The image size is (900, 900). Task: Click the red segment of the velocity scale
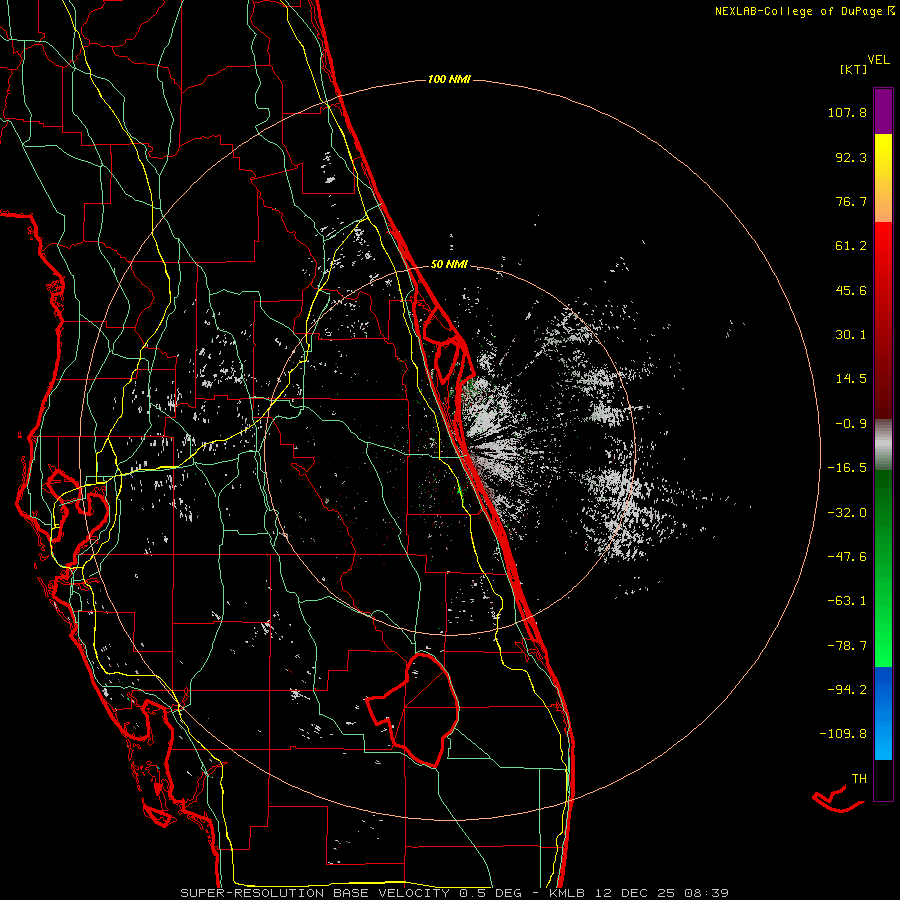point(883,320)
